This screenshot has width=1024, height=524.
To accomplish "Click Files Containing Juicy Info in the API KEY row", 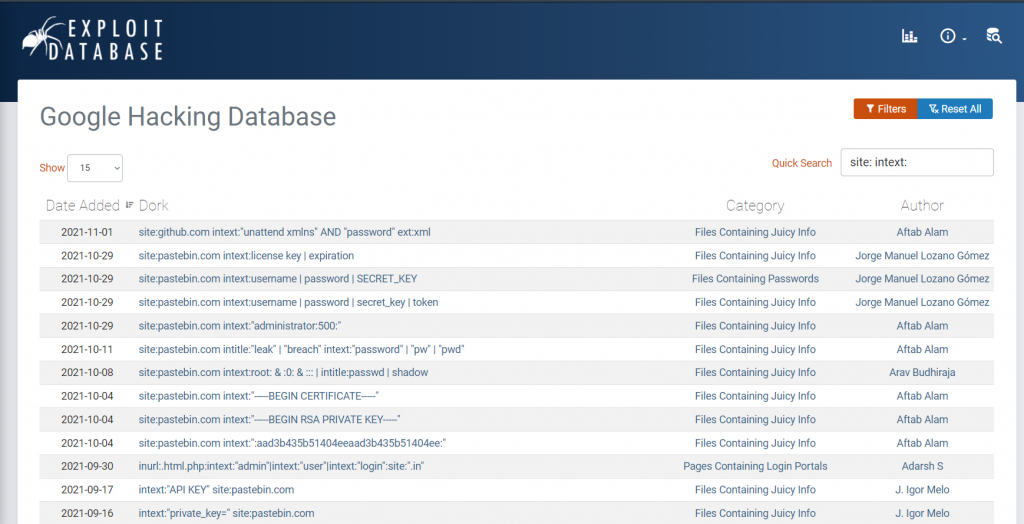I will [x=755, y=489].
